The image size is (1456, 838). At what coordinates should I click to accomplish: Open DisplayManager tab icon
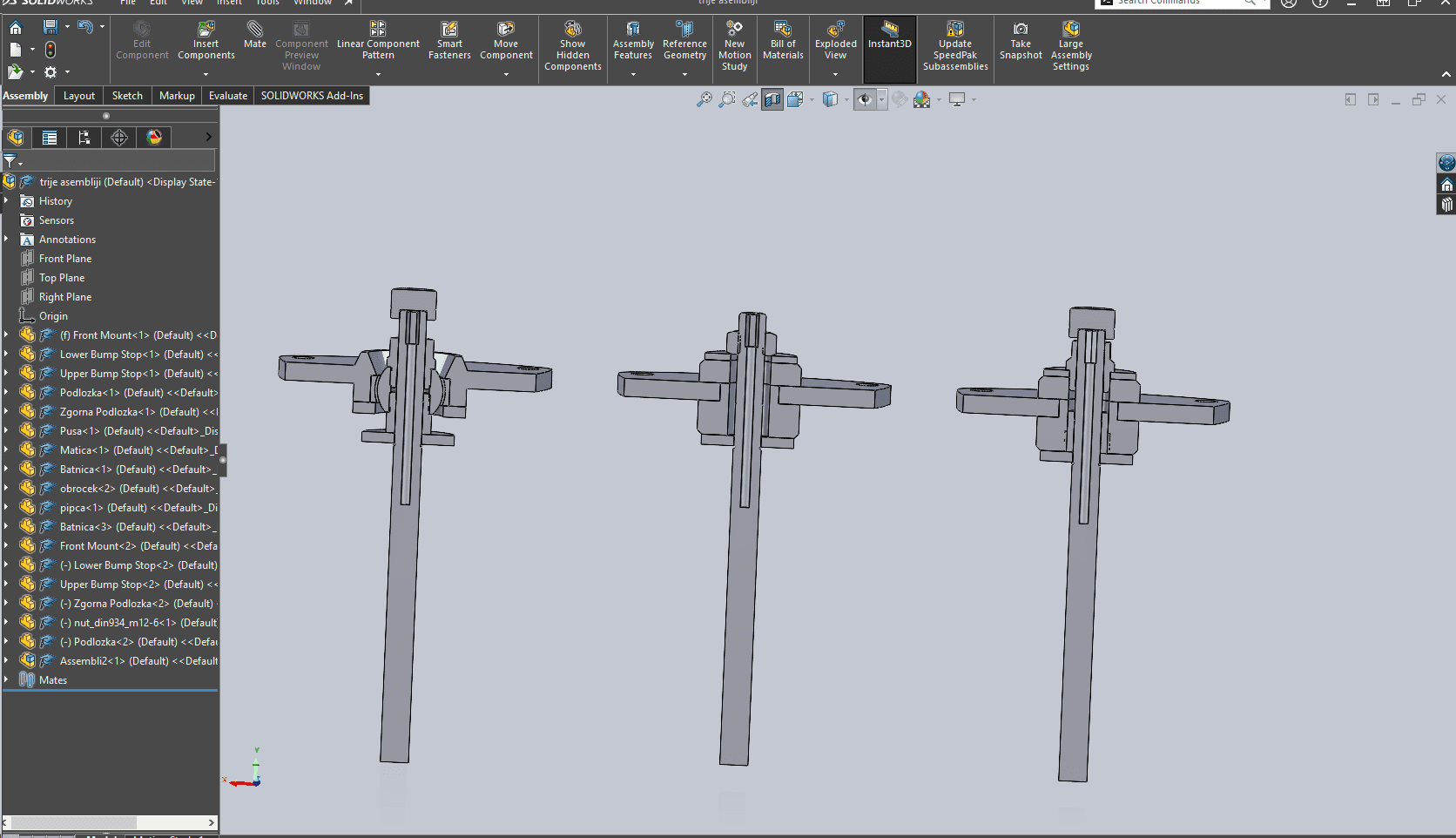coord(154,137)
